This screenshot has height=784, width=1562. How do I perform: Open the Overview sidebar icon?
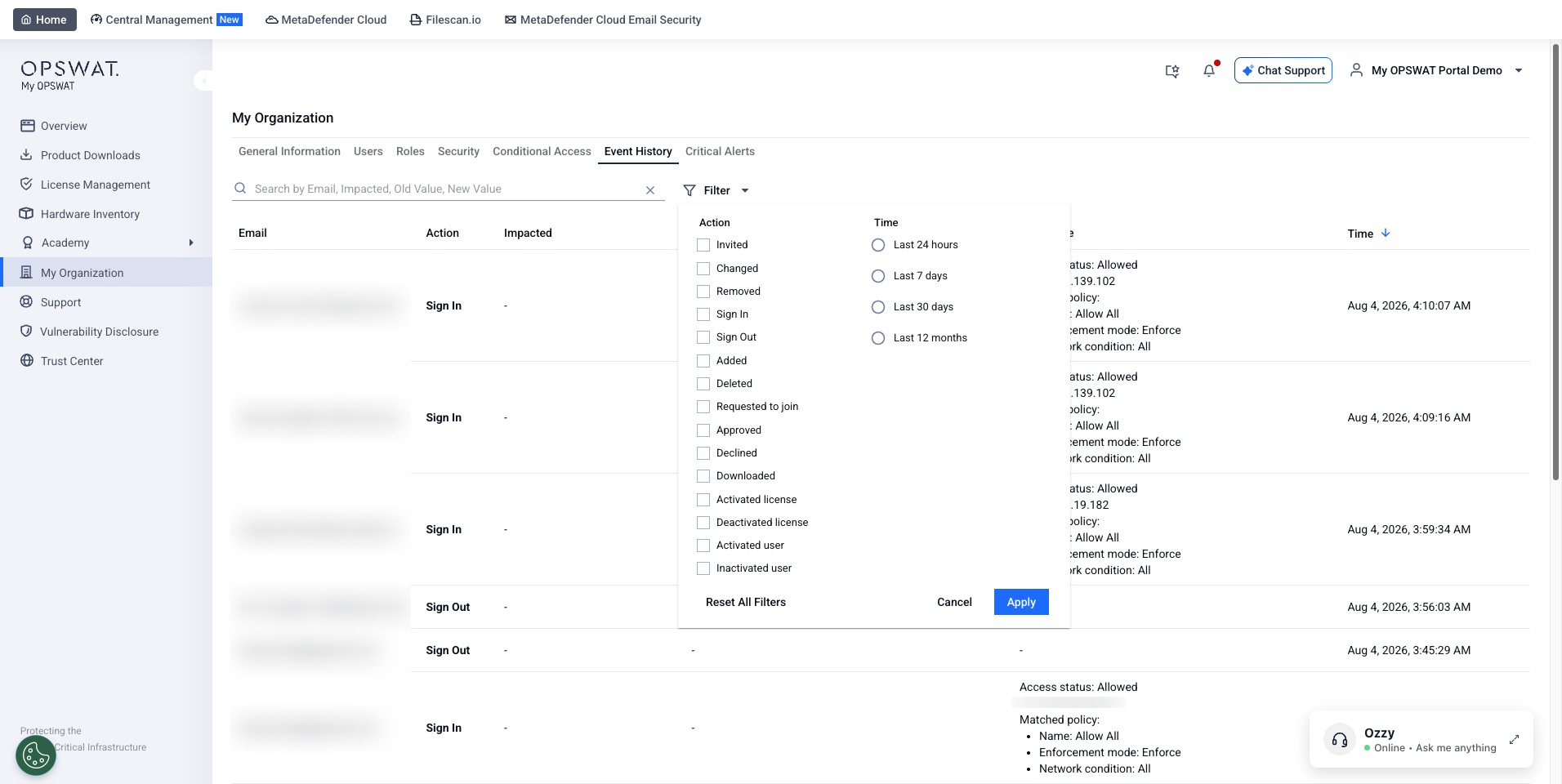(27, 126)
